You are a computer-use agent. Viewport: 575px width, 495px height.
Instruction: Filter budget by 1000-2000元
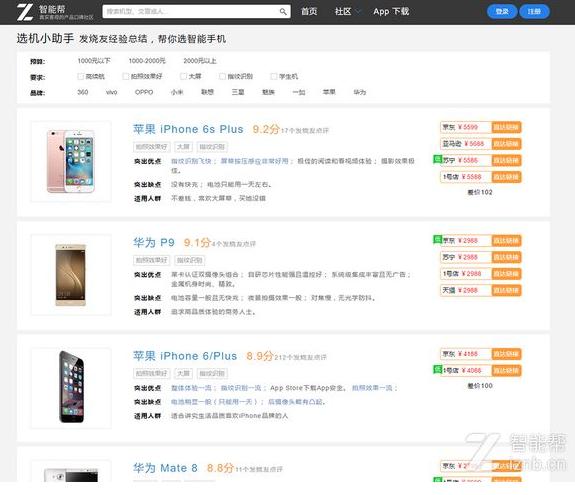click(147, 61)
